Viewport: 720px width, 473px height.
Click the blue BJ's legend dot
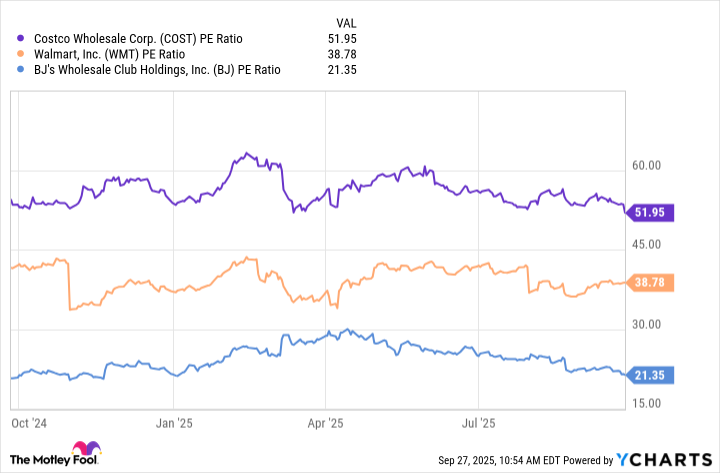pos(22,70)
